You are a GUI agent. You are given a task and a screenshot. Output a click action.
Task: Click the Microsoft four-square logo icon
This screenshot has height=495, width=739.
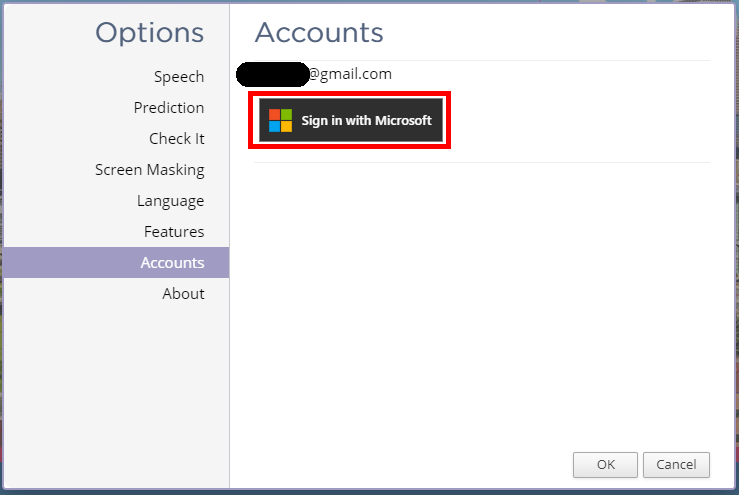pos(280,120)
